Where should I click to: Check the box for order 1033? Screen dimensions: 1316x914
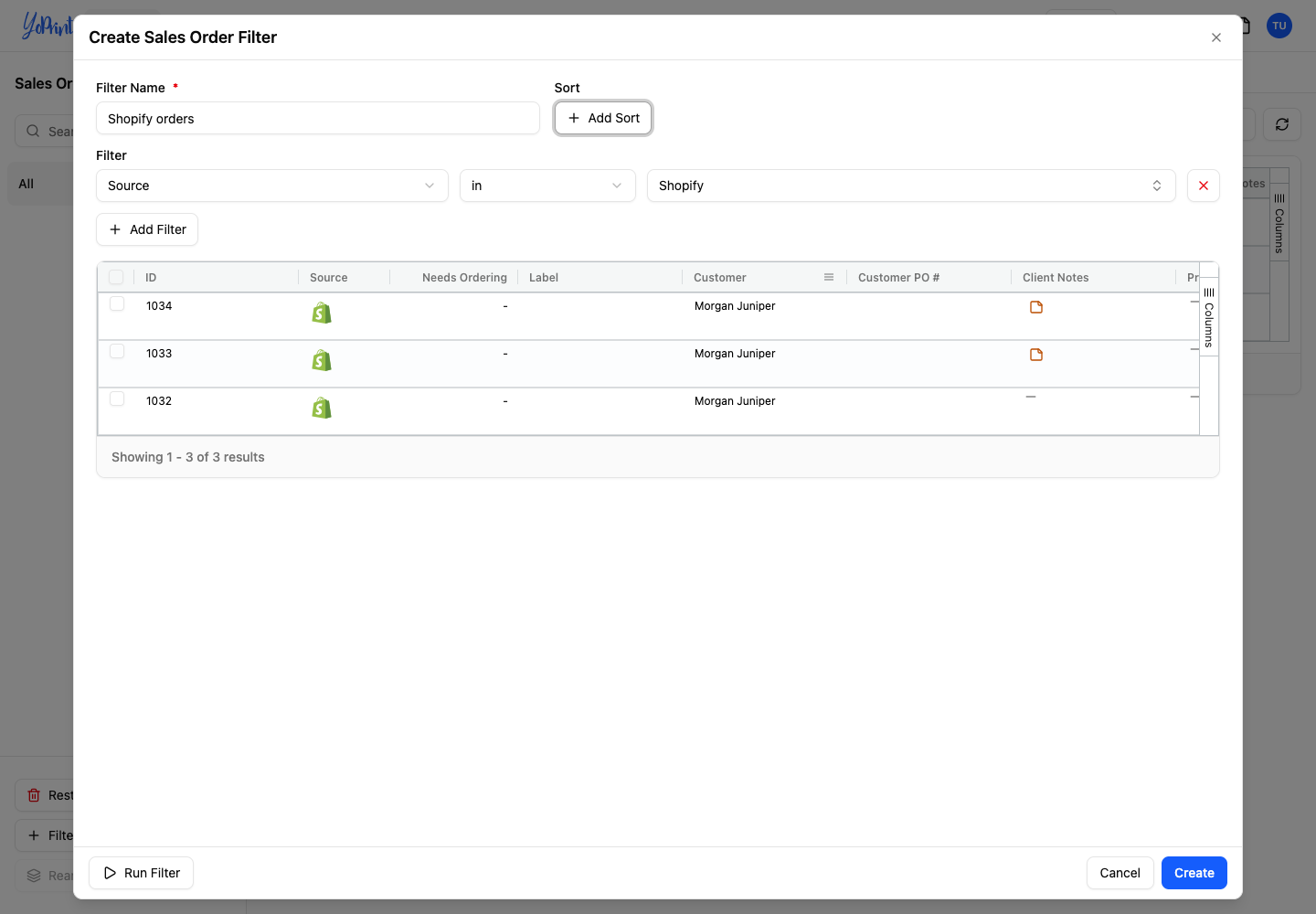tap(117, 351)
